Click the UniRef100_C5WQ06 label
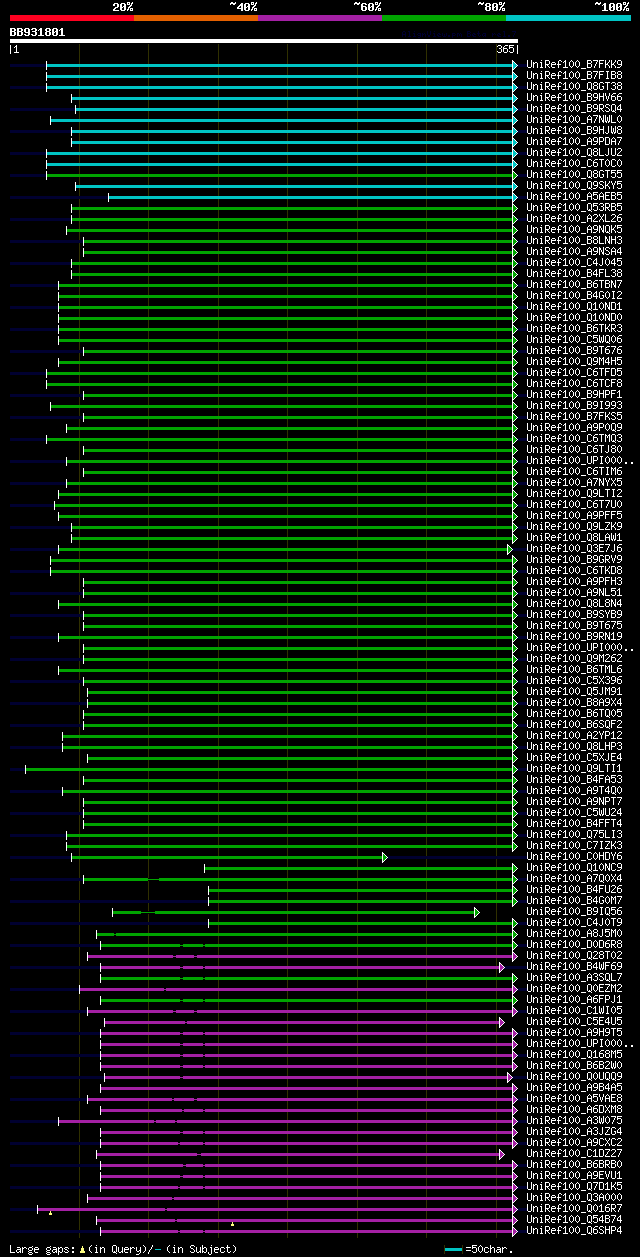This screenshot has height=1257, width=640. click(574, 340)
